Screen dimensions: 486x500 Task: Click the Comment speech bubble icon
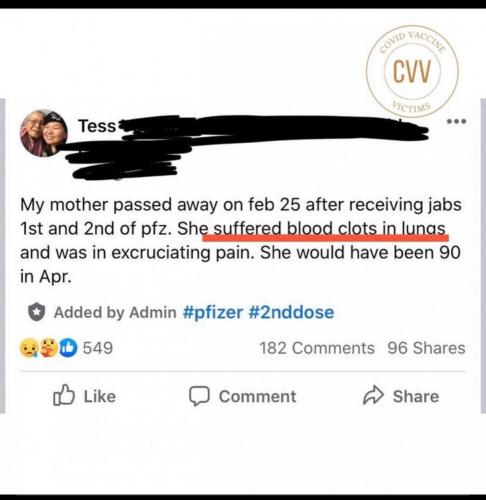point(199,396)
